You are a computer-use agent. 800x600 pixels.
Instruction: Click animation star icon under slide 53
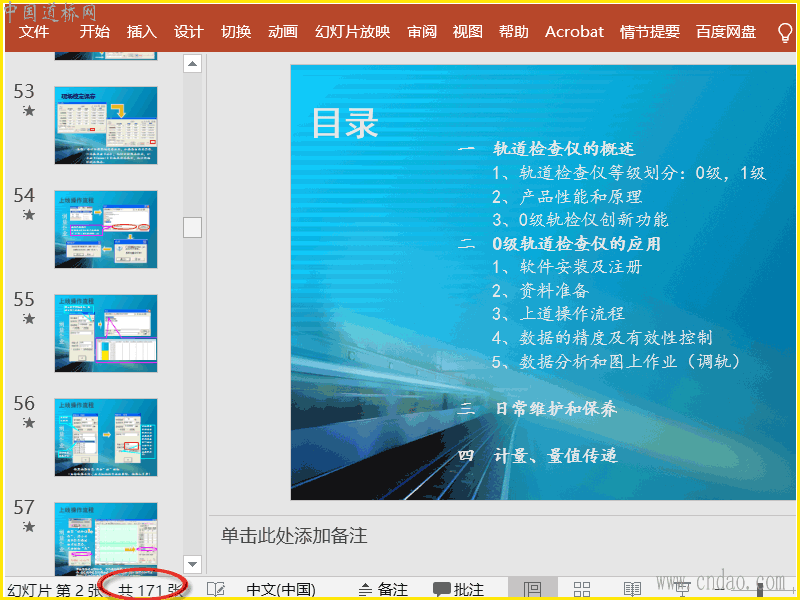29,110
